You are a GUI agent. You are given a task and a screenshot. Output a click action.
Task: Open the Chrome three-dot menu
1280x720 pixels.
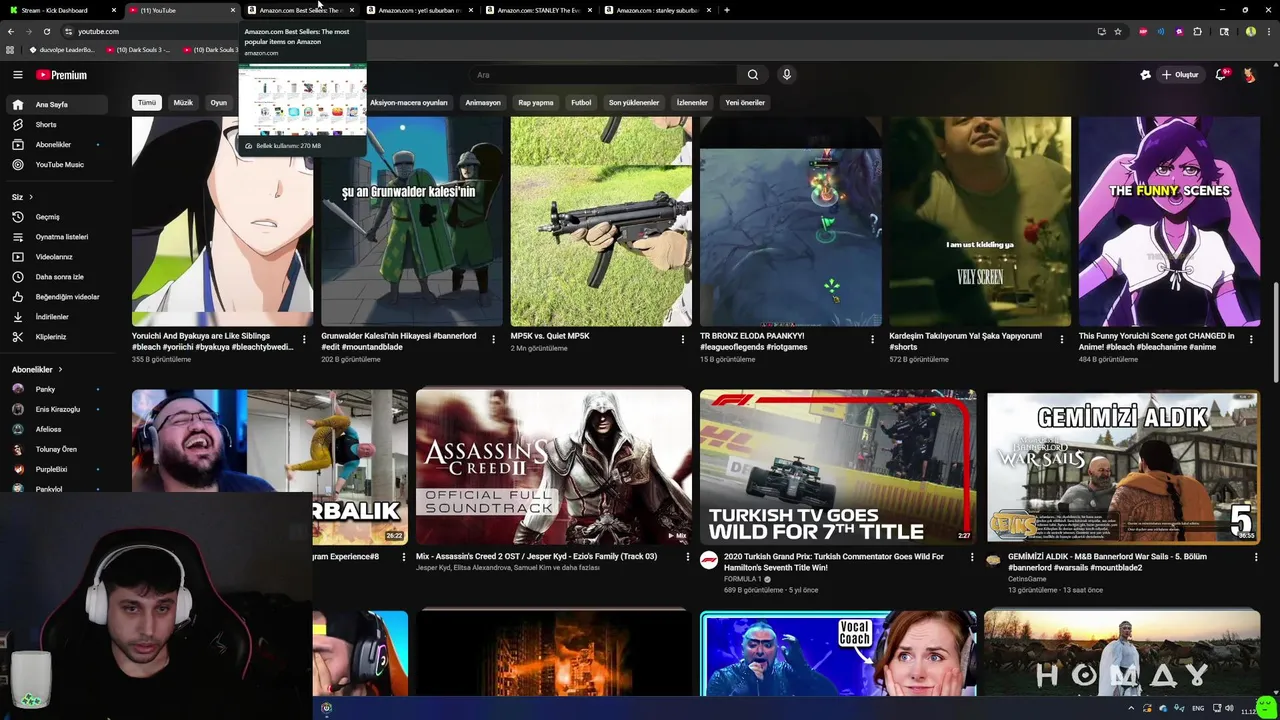click(x=1269, y=31)
